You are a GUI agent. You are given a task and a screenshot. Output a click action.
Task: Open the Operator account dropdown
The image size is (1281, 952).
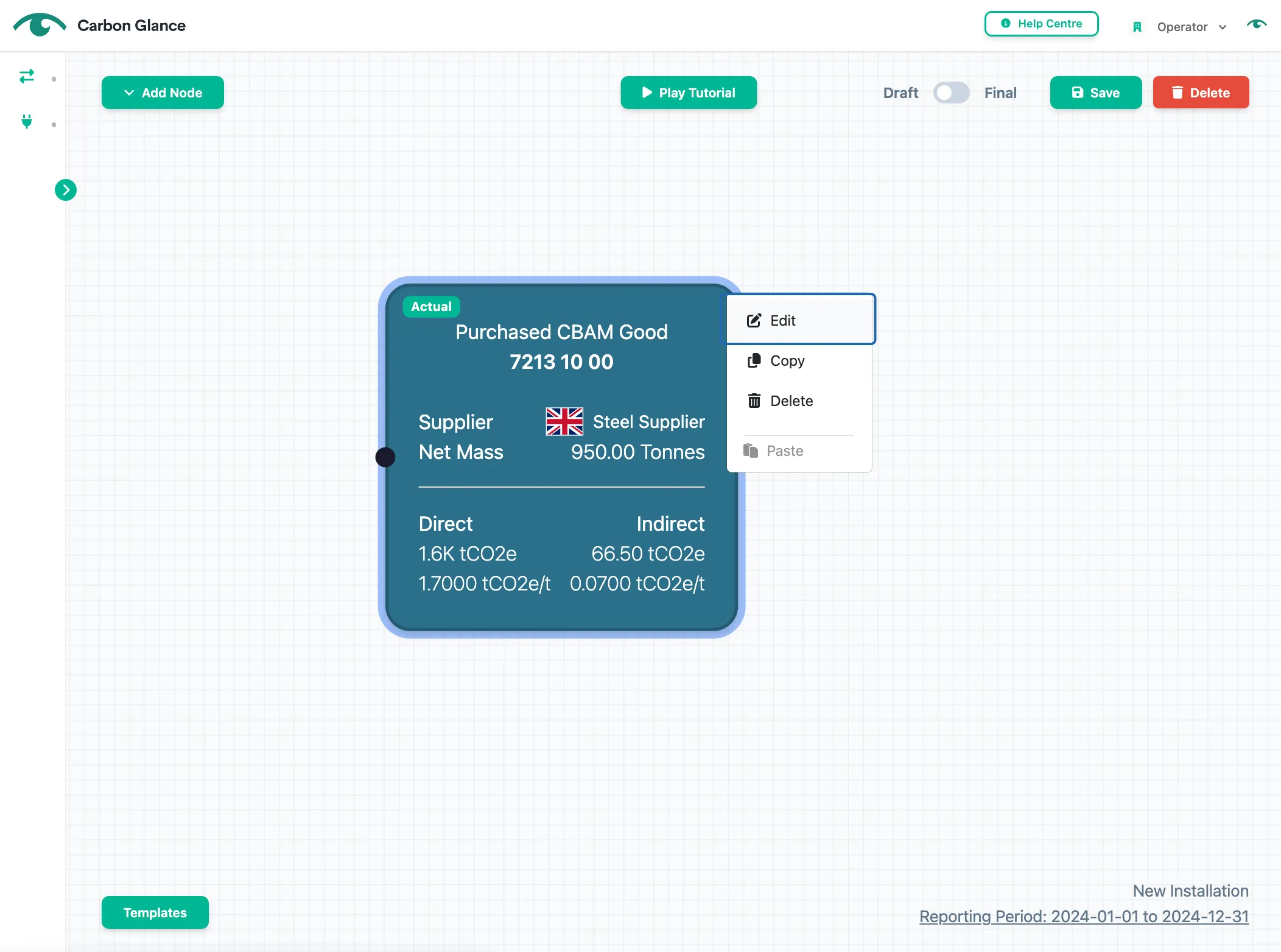click(1192, 27)
